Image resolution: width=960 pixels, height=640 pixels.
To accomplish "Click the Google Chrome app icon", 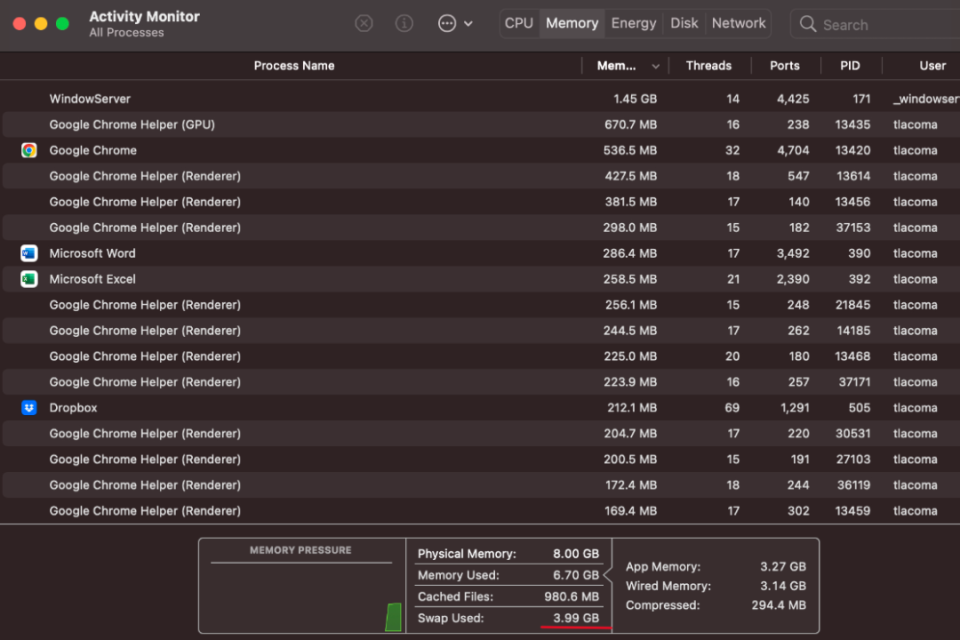I will click(x=29, y=150).
